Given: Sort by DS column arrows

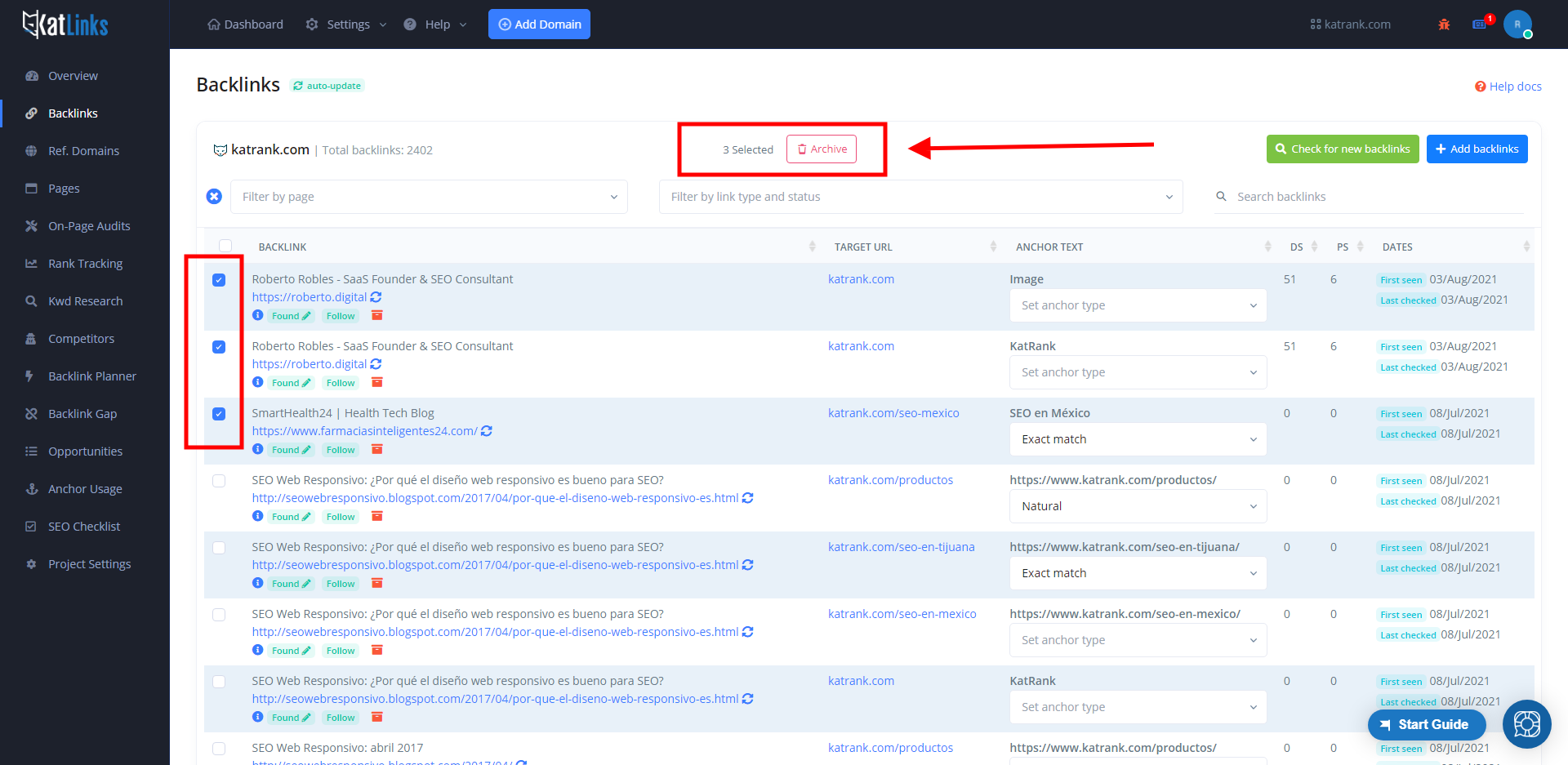Looking at the screenshot, I should pyautogui.click(x=1314, y=247).
